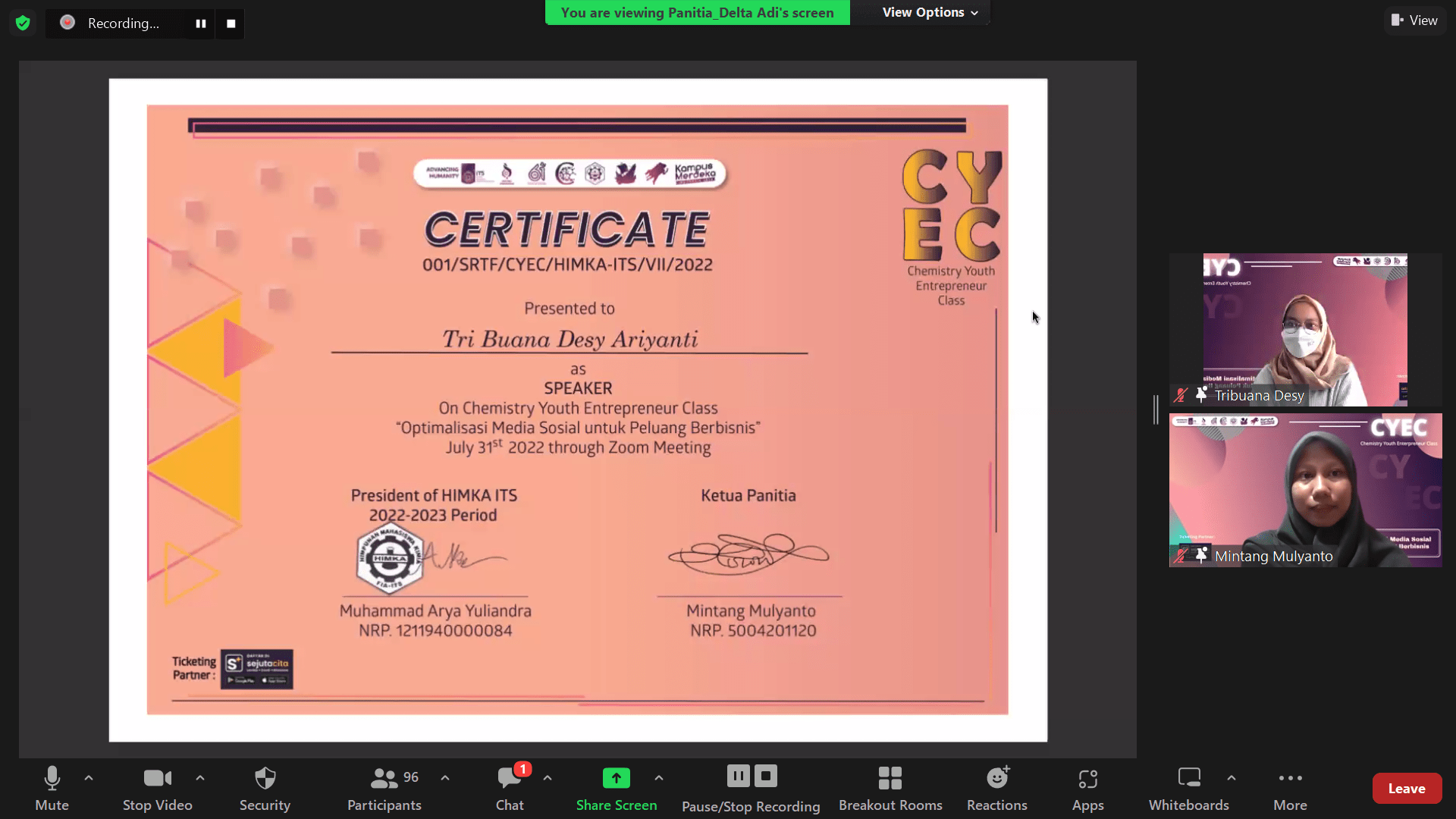Stop recording from the top bar
This screenshot has width=1456, height=819.
[x=231, y=24]
